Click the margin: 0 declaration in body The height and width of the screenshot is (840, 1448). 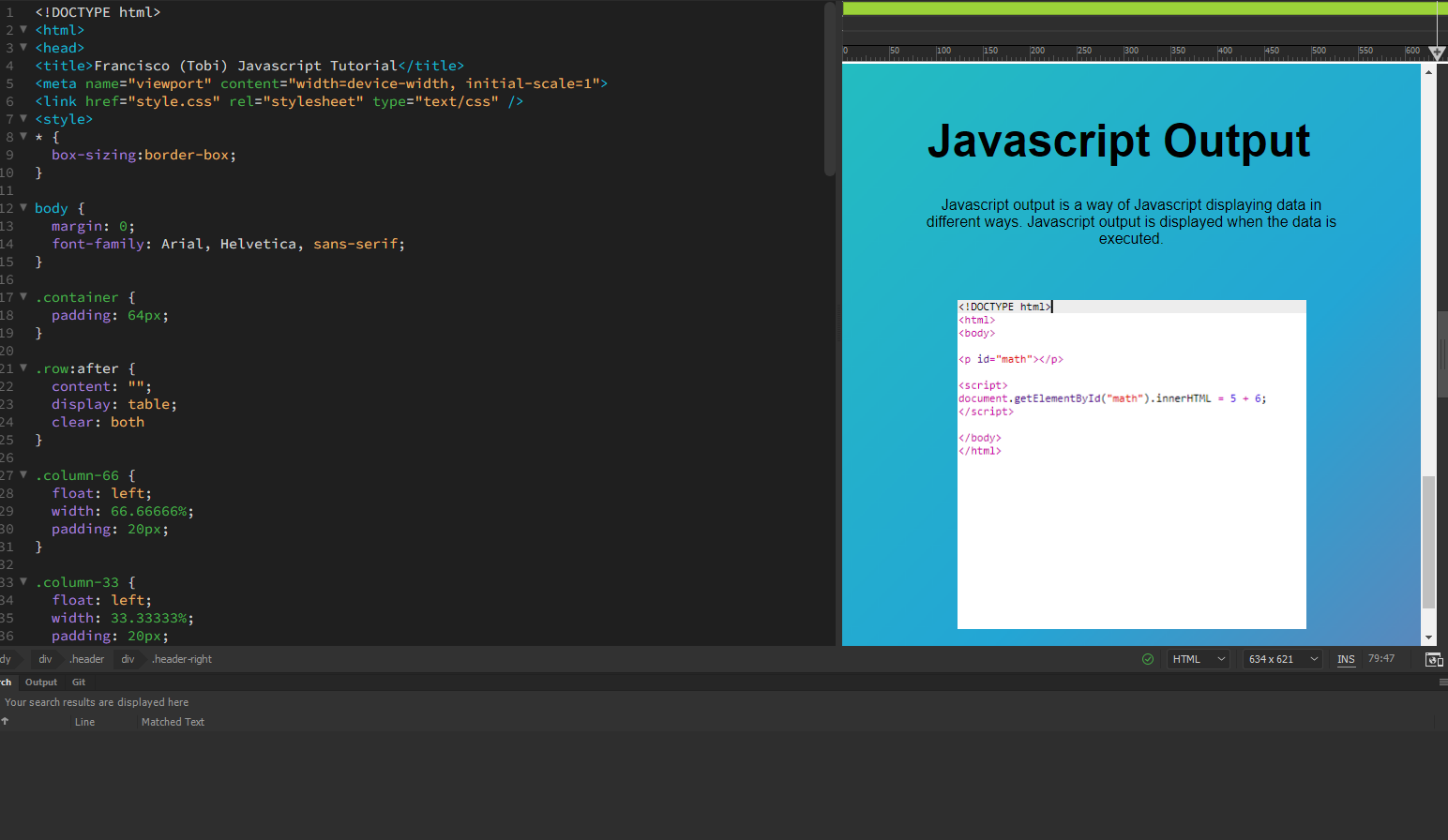point(93,226)
